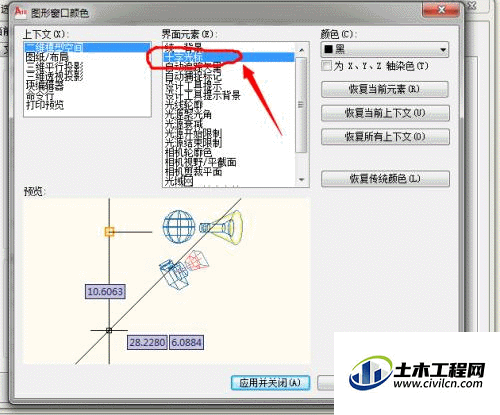Select 自动捕捉标记 interface element
The height and width of the screenshot is (415, 500).
point(229,76)
